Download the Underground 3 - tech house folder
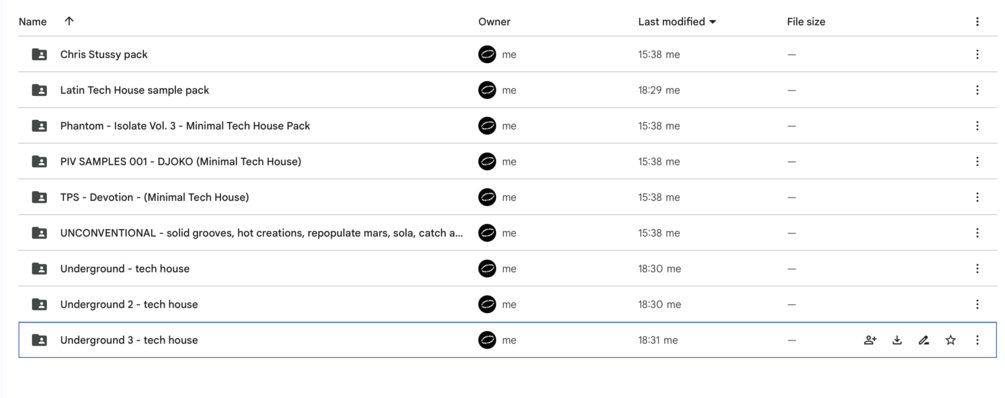Screen dimensions: 1005x398 (x=897, y=340)
